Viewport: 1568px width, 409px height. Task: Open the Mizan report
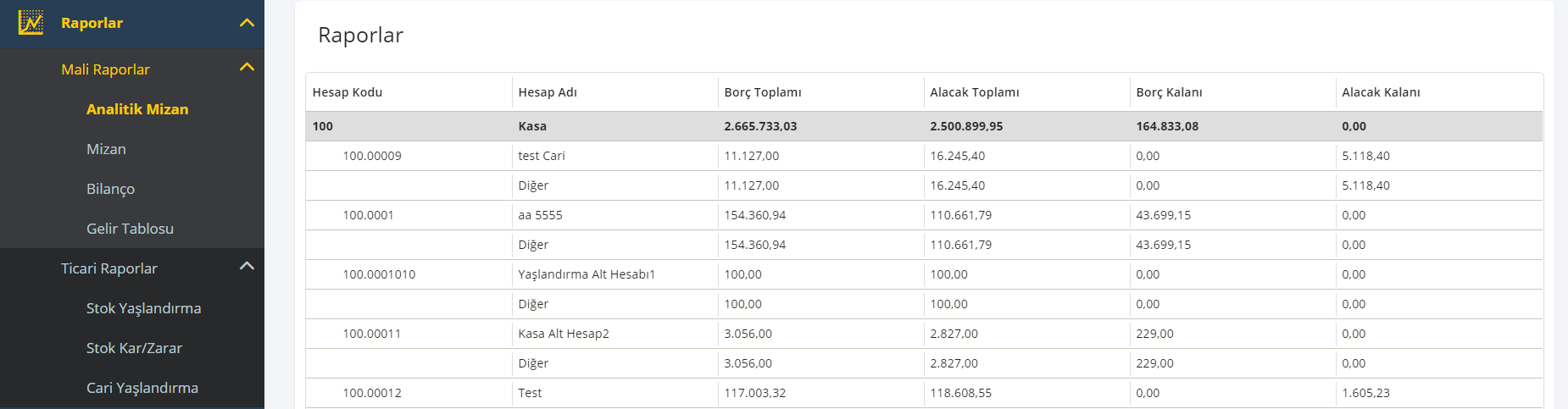click(106, 149)
